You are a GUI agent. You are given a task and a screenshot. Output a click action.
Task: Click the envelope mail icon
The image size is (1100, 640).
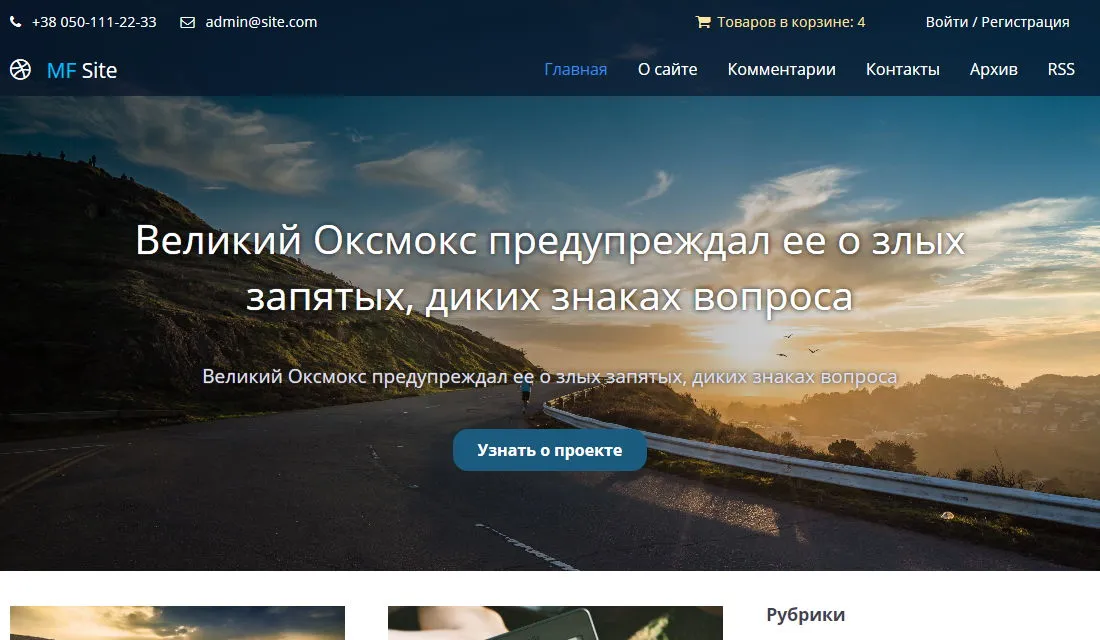tap(187, 22)
